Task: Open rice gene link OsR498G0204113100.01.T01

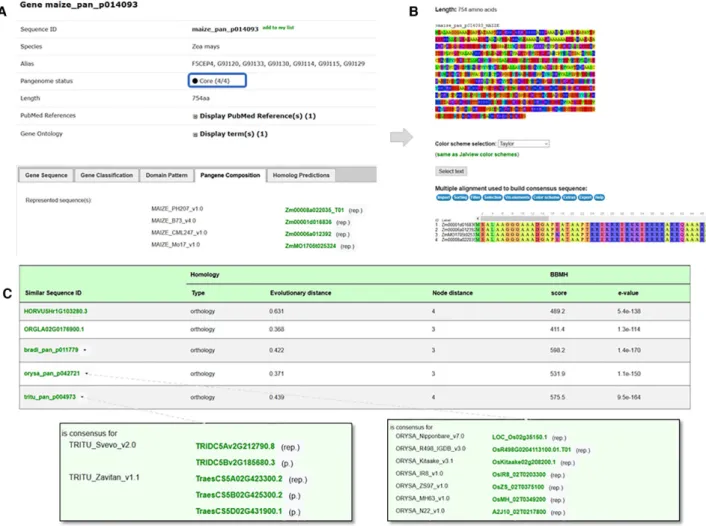Action: point(531,450)
